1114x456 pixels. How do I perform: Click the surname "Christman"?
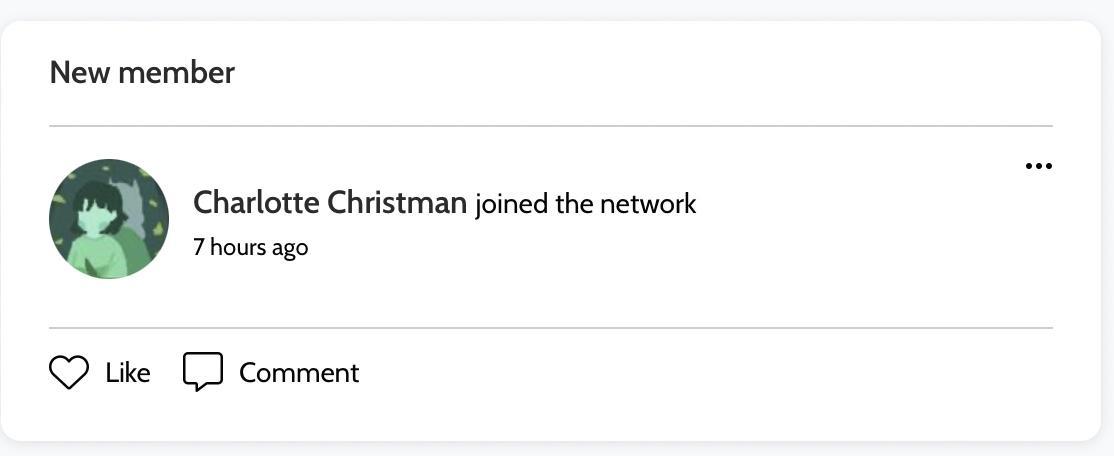pyautogui.click(x=397, y=203)
